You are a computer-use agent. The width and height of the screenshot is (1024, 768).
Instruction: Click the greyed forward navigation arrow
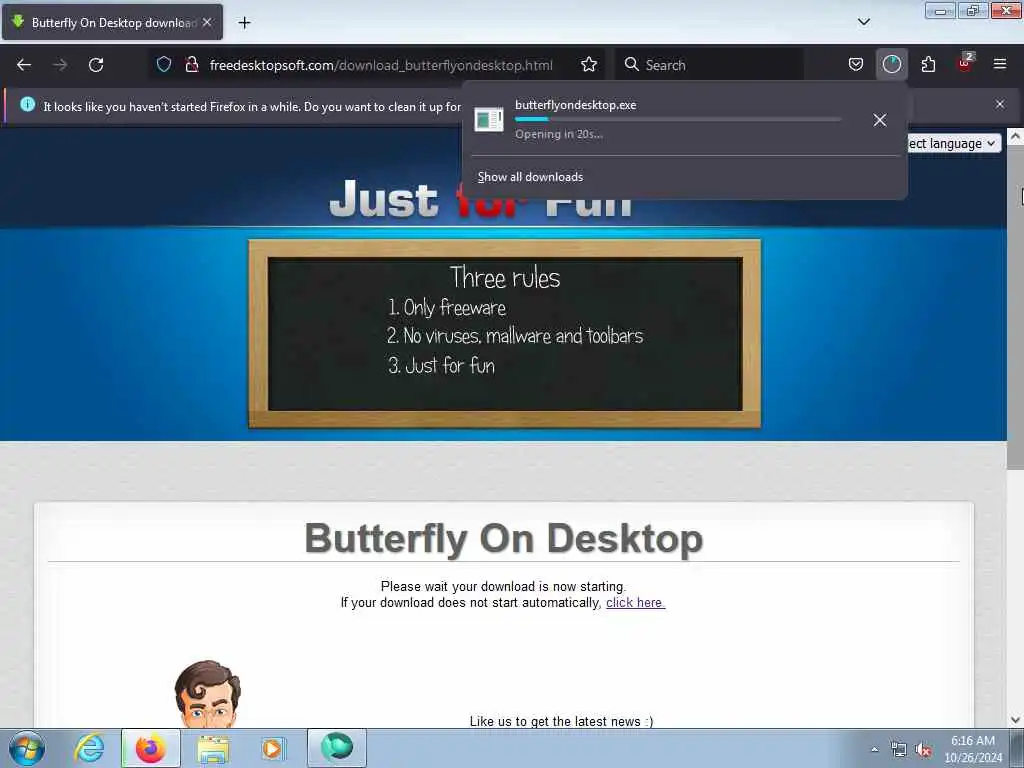pyautogui.click(x=60, y=65)
